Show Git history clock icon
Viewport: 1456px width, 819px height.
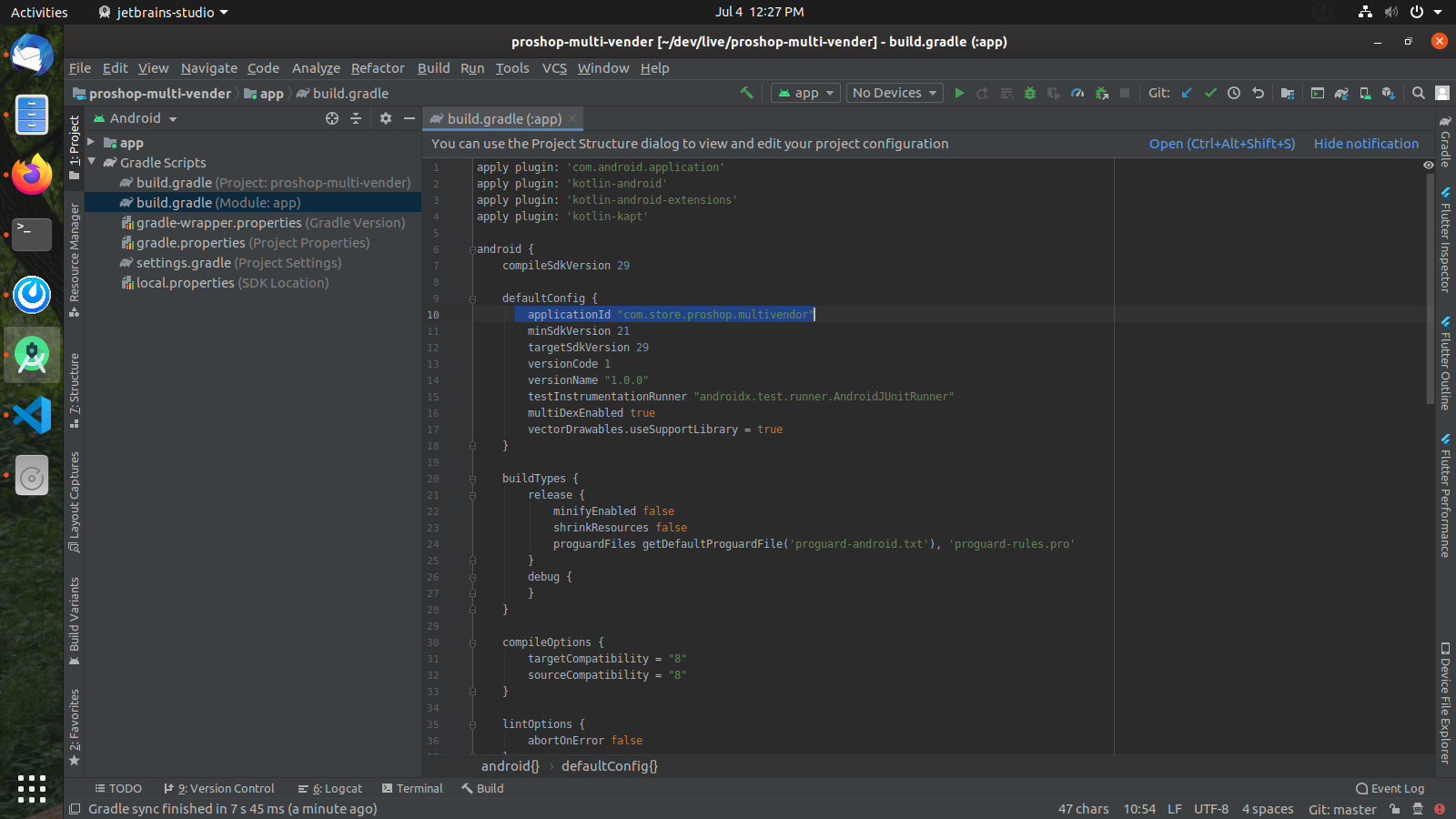(x=1234, y=93)
